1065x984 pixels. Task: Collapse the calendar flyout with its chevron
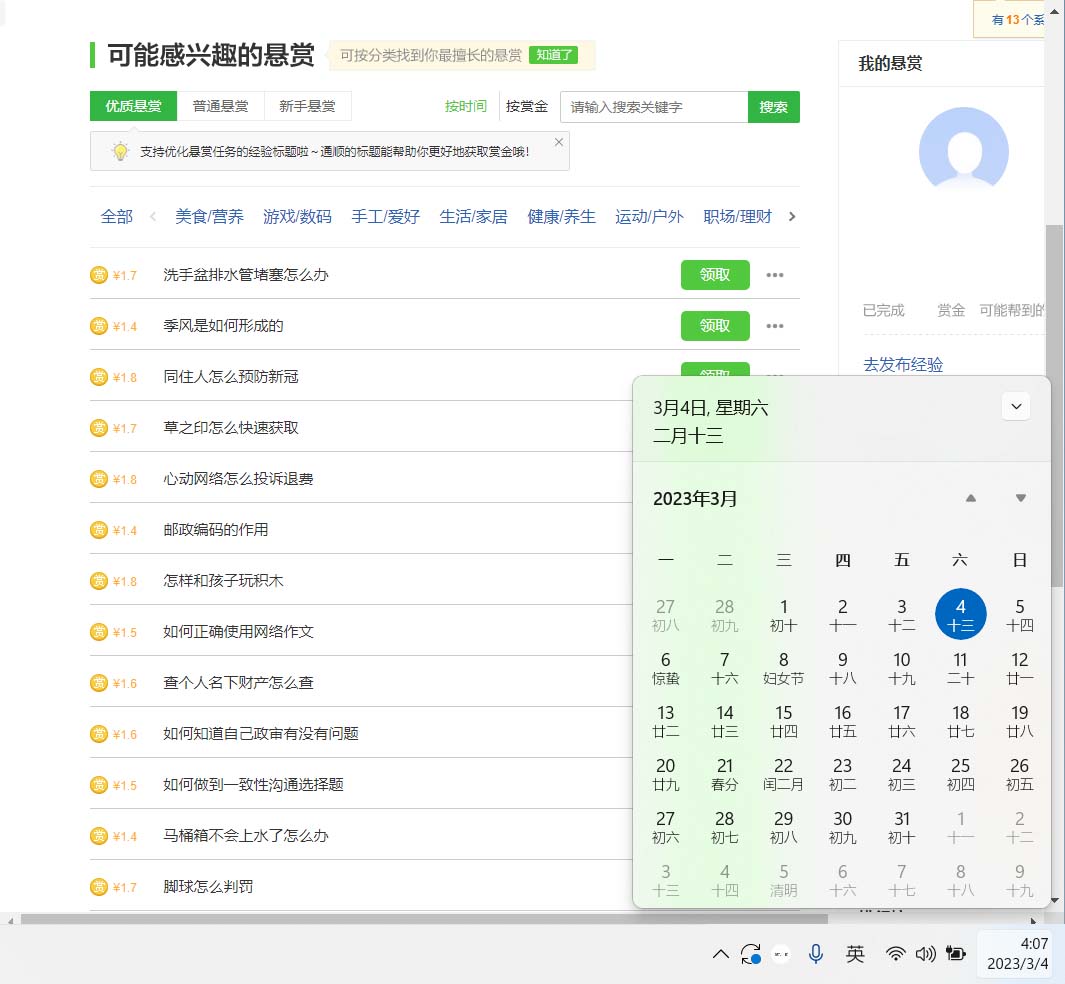1016,407
